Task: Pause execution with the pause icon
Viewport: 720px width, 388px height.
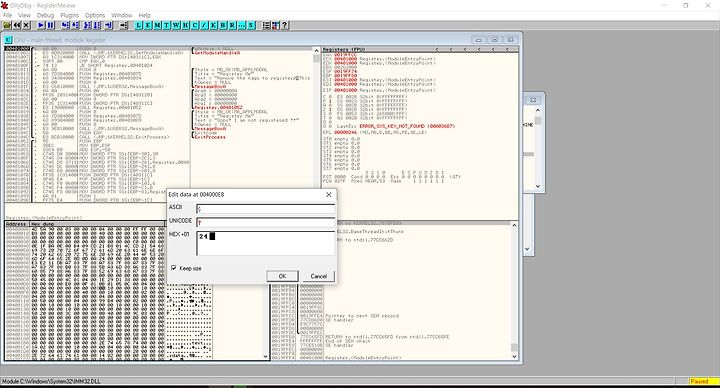Action: pyautogui.click(x=51, y=25)
